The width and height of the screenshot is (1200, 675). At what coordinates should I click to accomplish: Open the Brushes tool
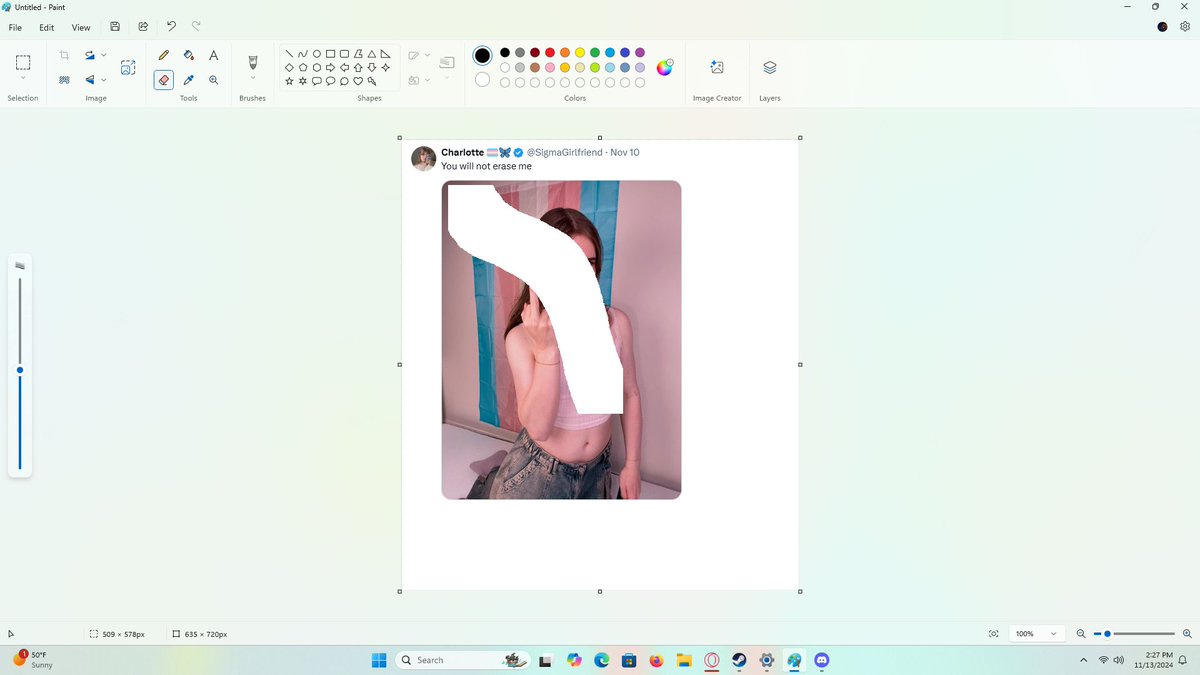click(x=253, y=62)
